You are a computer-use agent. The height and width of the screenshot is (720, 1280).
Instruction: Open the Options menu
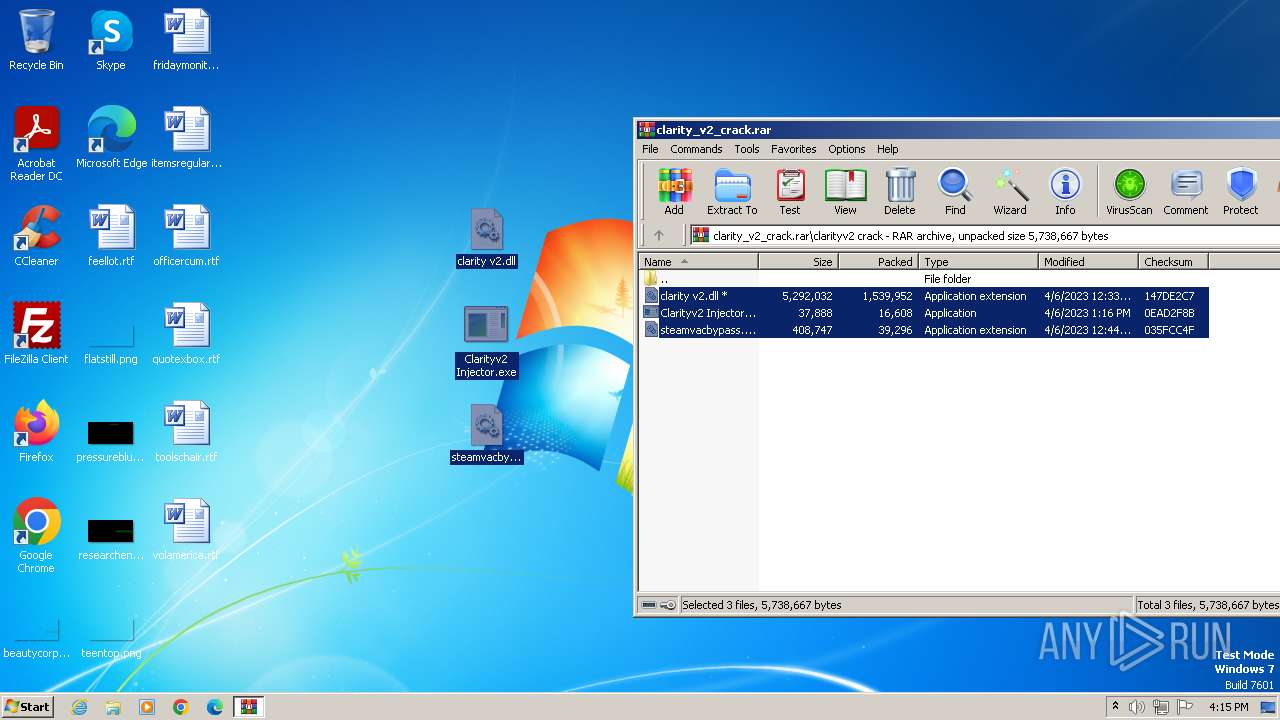point(846,149)
